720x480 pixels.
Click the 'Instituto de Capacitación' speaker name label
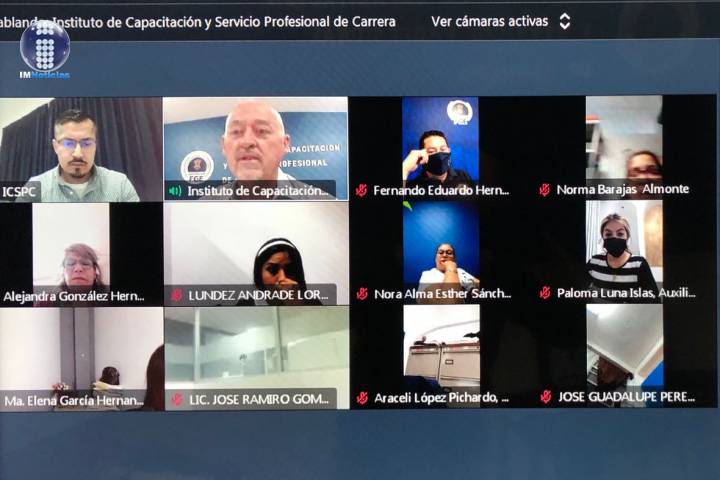click(258, 191)
